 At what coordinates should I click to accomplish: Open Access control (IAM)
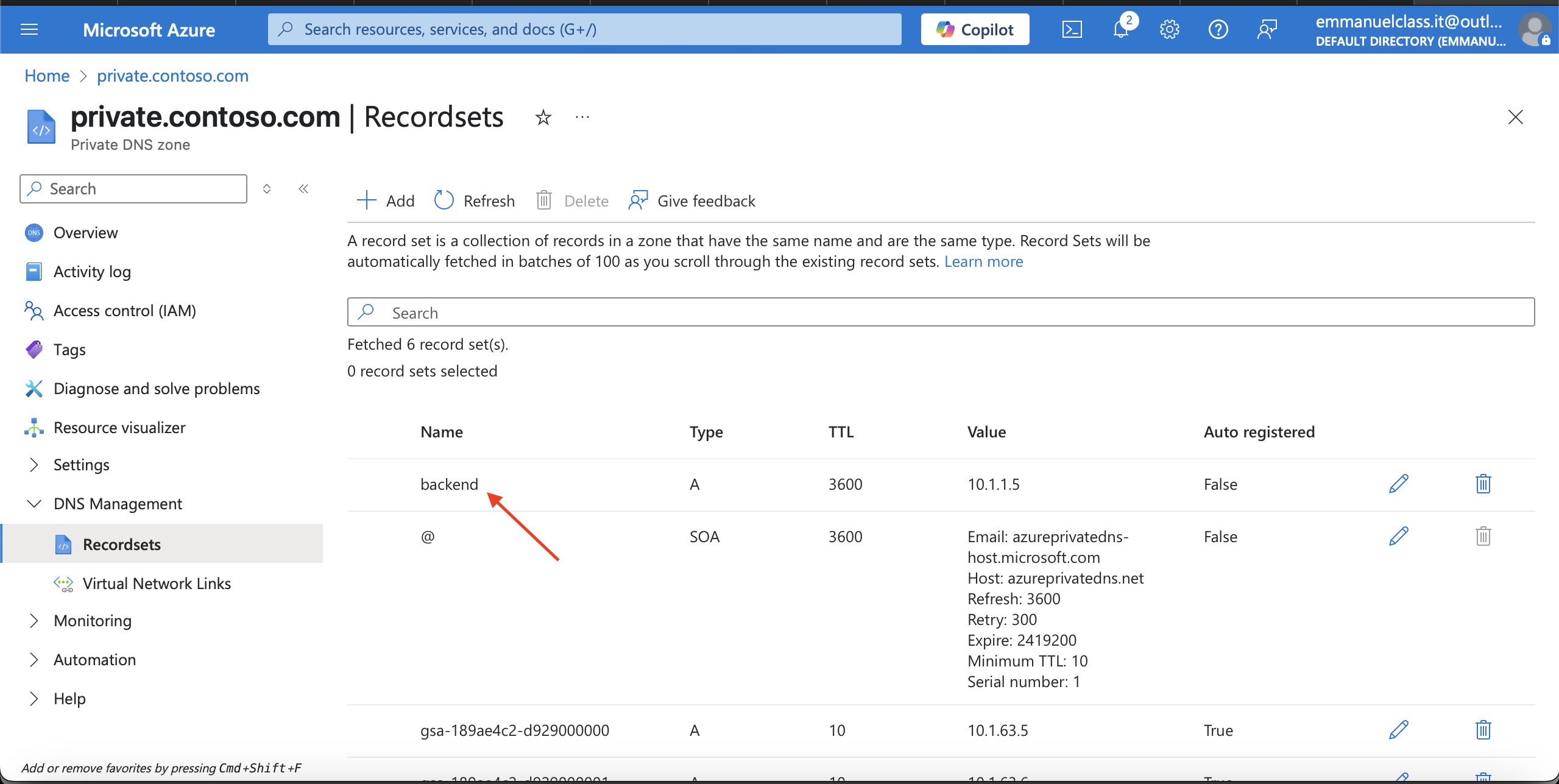[125, 311]
